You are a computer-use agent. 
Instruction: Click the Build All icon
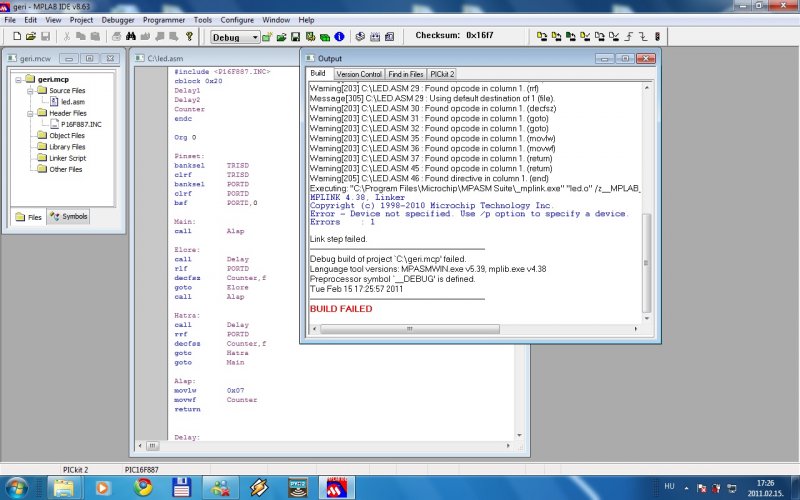(x=375, y=37)
